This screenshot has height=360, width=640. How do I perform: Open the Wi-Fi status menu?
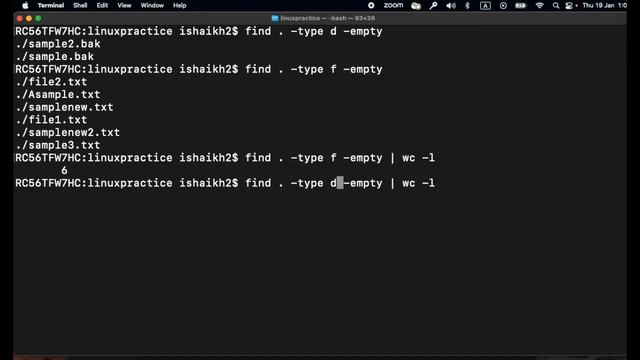[x=539, y=5]
